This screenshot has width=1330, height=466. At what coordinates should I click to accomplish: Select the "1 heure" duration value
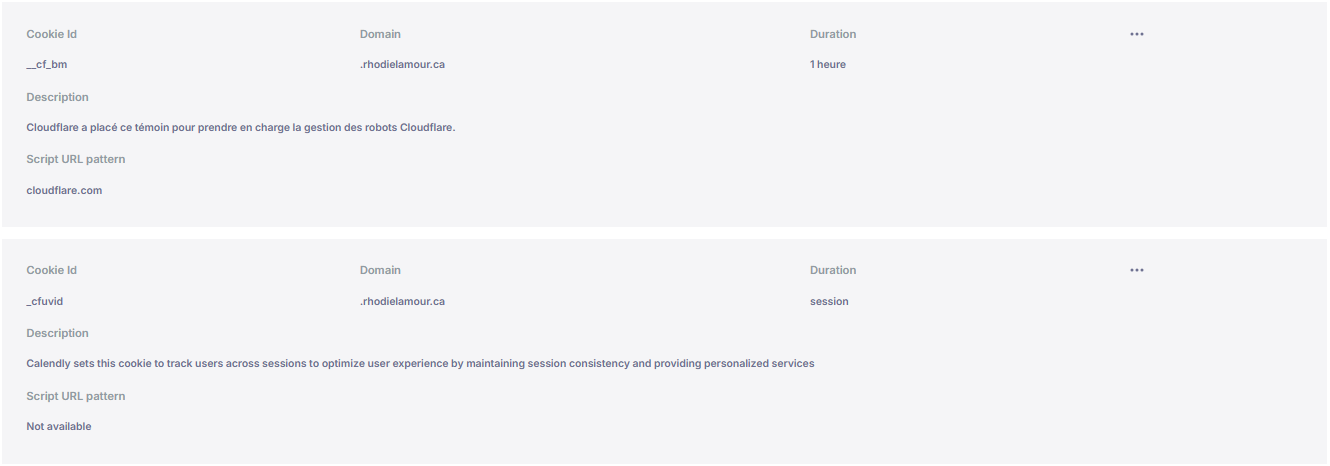(x=828, y=65)
